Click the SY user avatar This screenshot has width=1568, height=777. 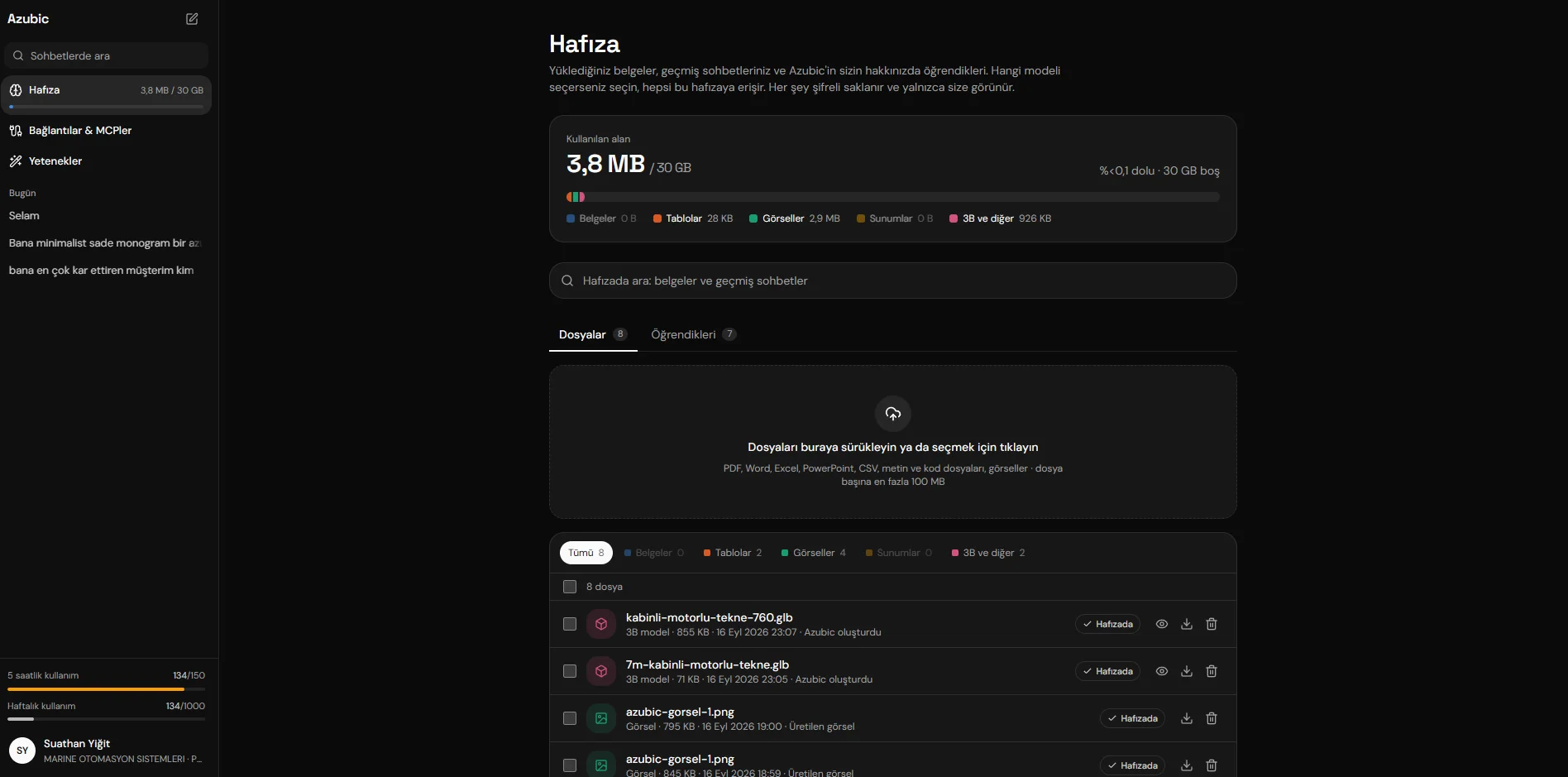[22, 751]
